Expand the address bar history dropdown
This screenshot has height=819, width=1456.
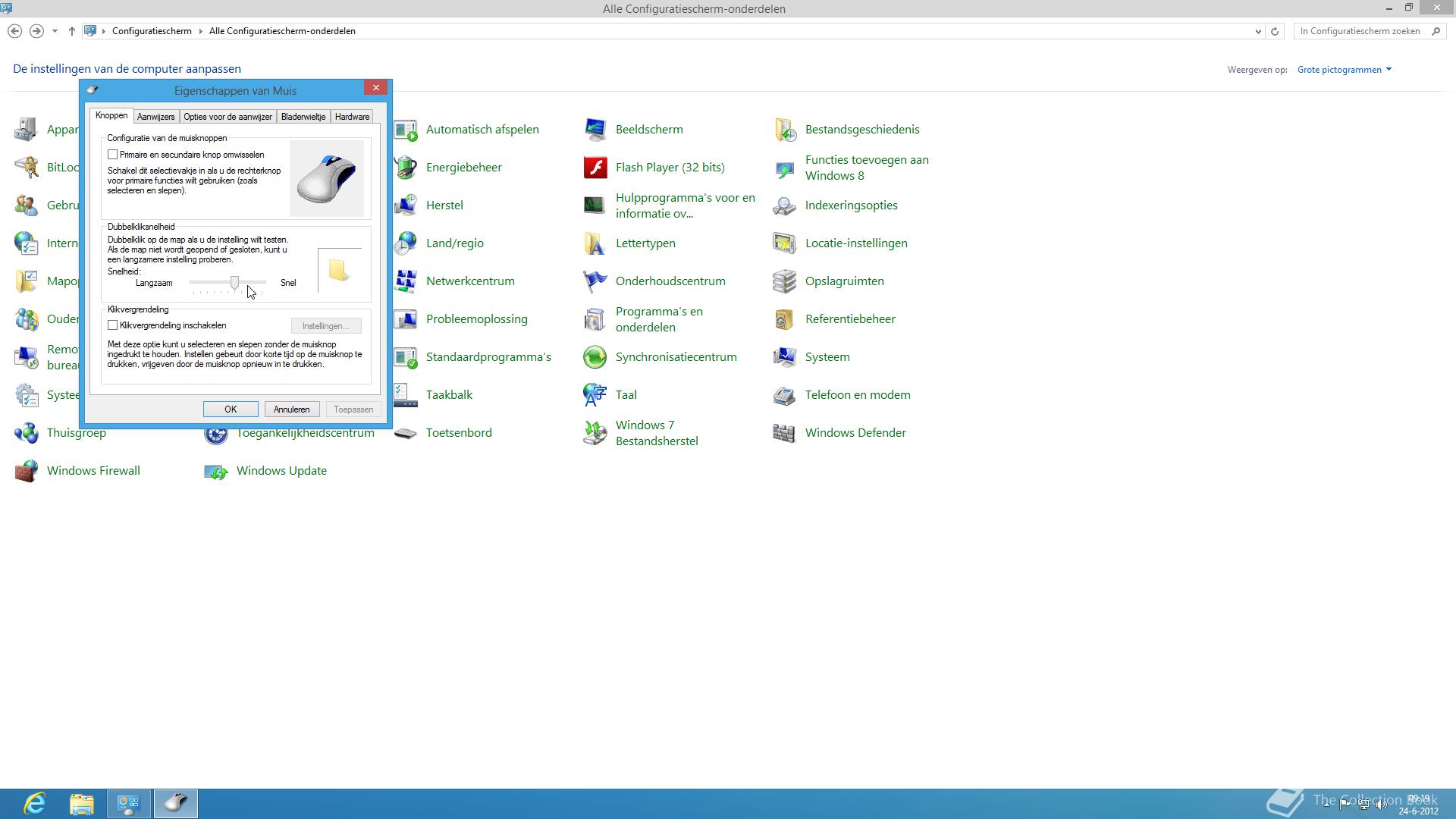point(1258,31)
